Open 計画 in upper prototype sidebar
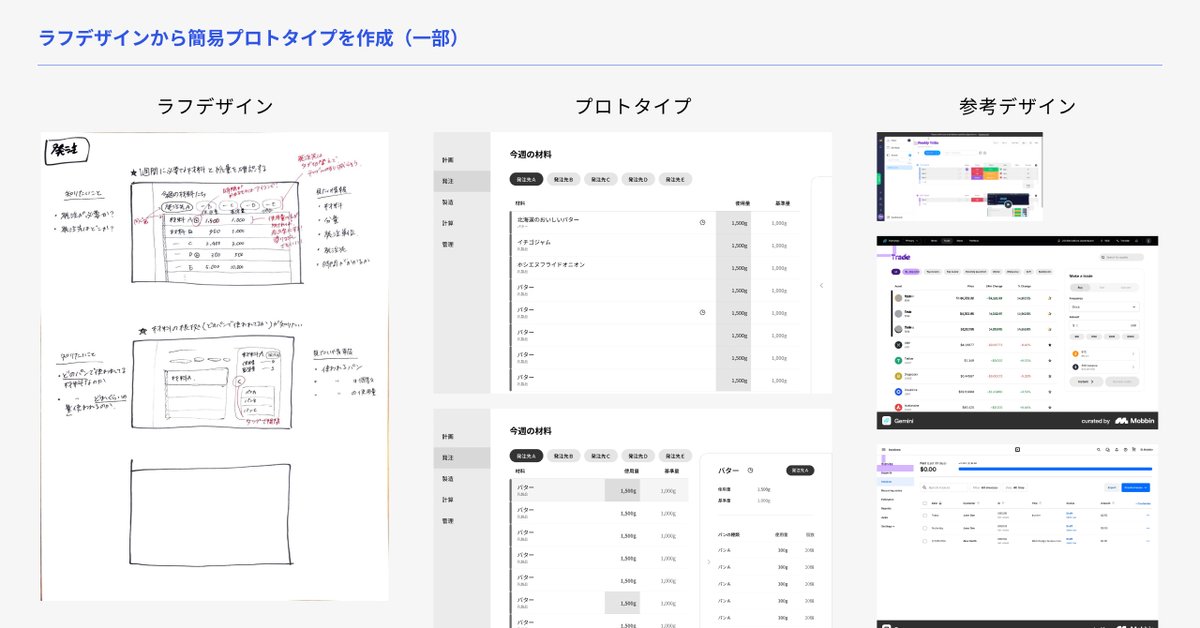This screenshot has width=1200, height=628. tap(448, 160)
